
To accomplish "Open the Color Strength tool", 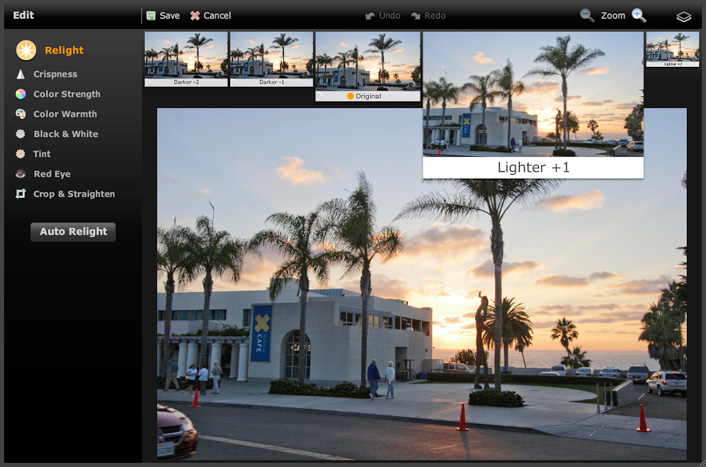I will [x=66, y=94].
